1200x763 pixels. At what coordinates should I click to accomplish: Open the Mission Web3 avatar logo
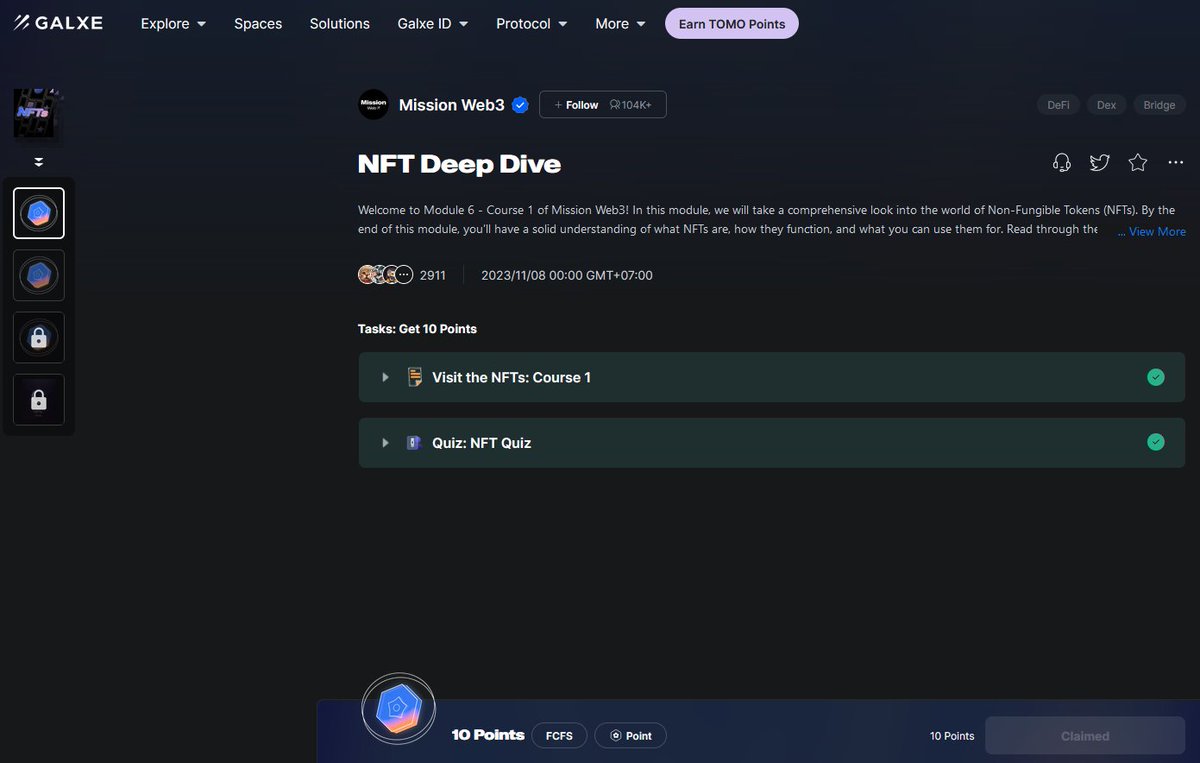click(373, 104)
